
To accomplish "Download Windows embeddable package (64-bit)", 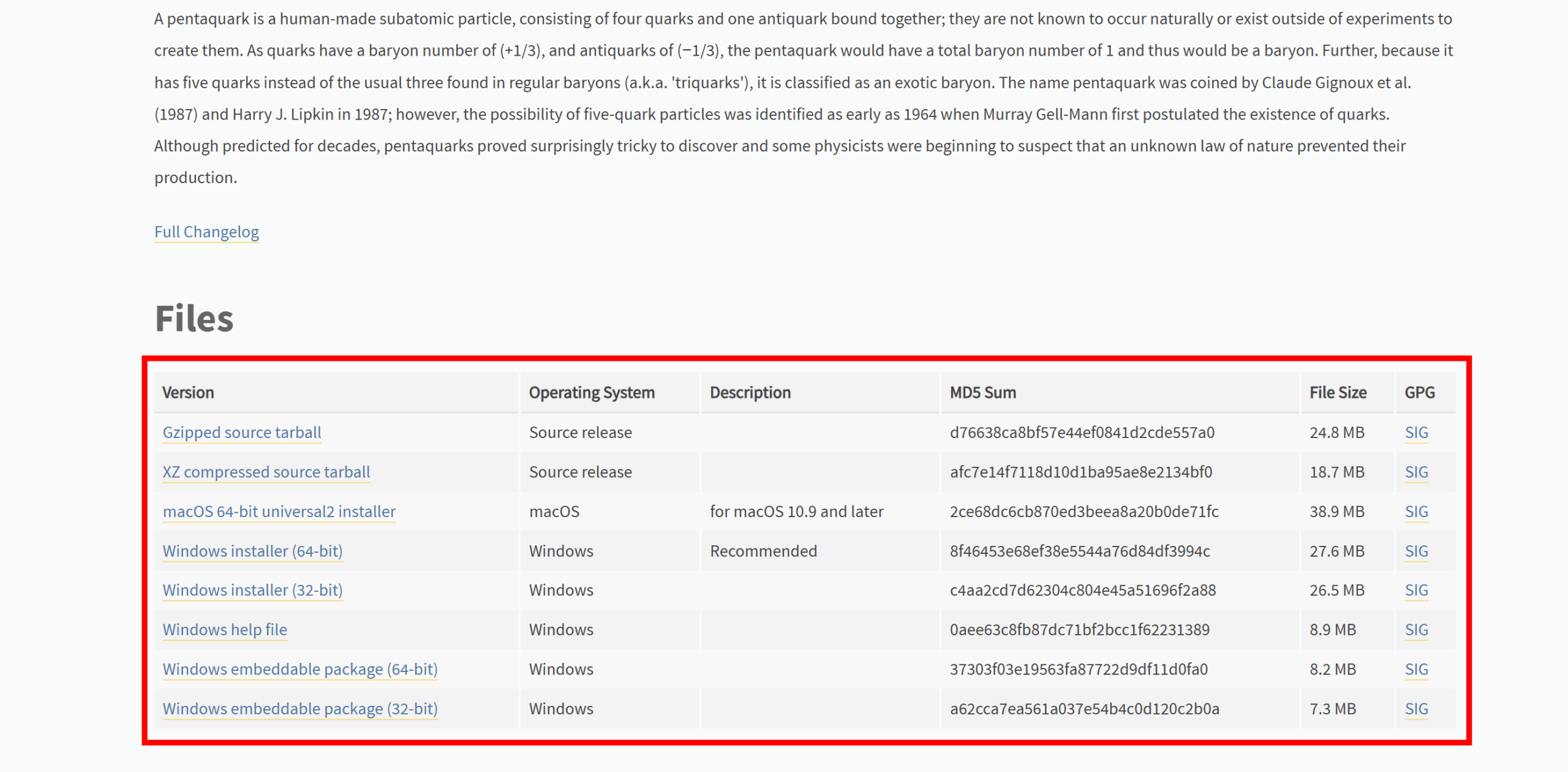I will (x=300, y=669).
